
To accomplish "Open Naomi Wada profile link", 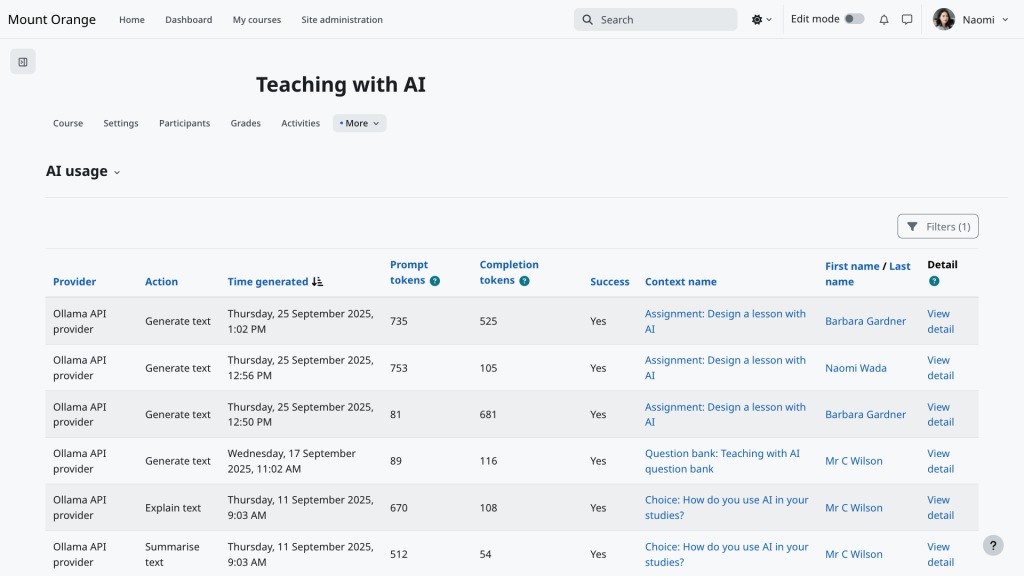I will click(856, 368).
